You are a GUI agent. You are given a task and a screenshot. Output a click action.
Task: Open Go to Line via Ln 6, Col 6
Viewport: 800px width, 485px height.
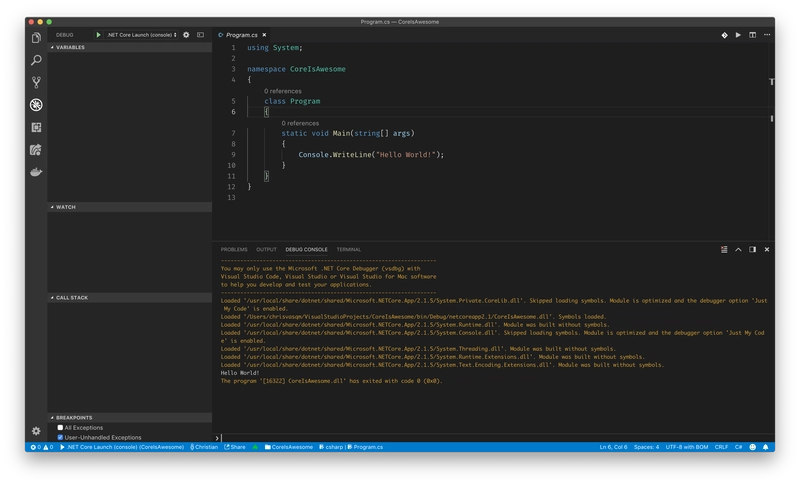click(x=613, y=447)
